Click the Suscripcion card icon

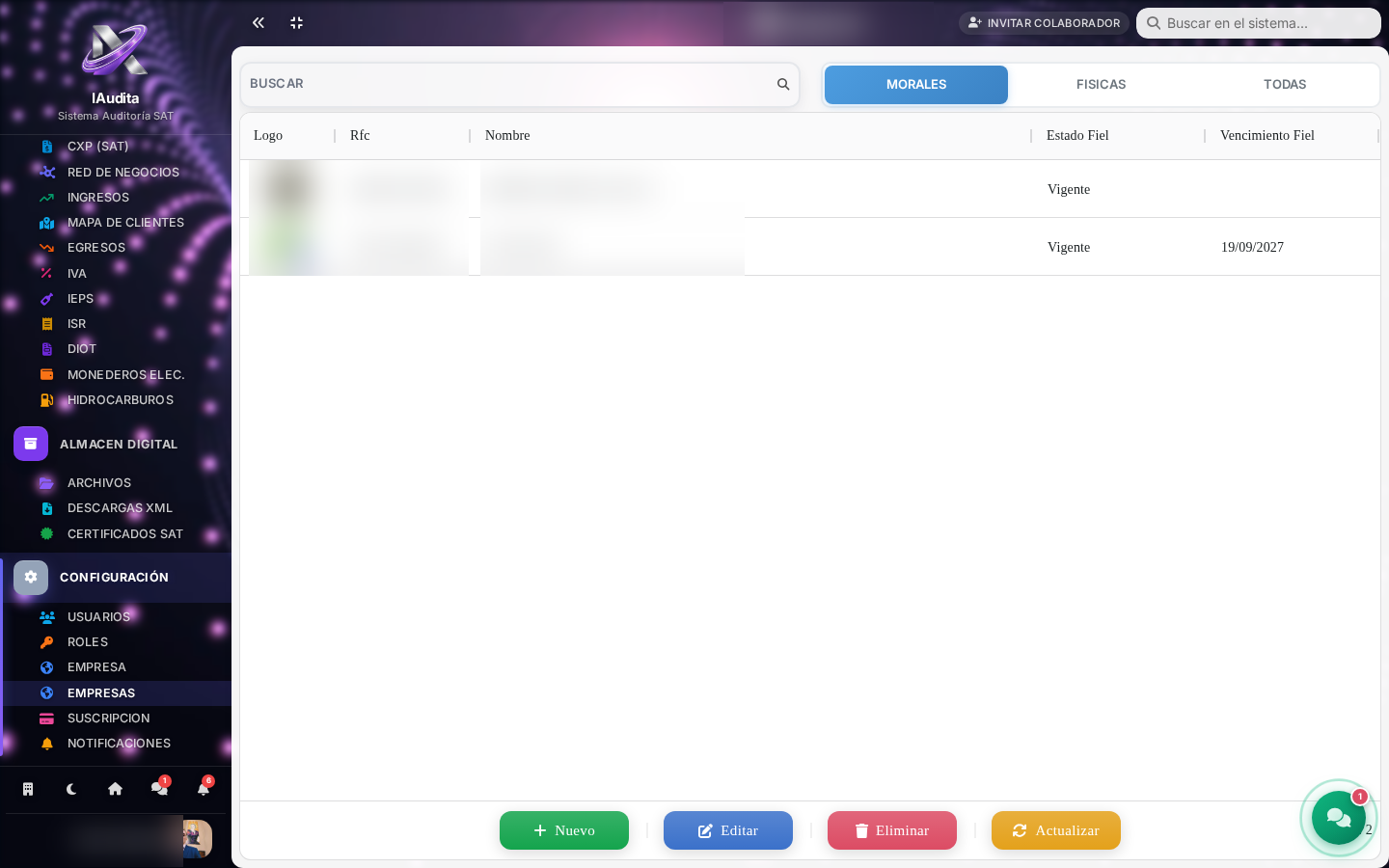46,719
